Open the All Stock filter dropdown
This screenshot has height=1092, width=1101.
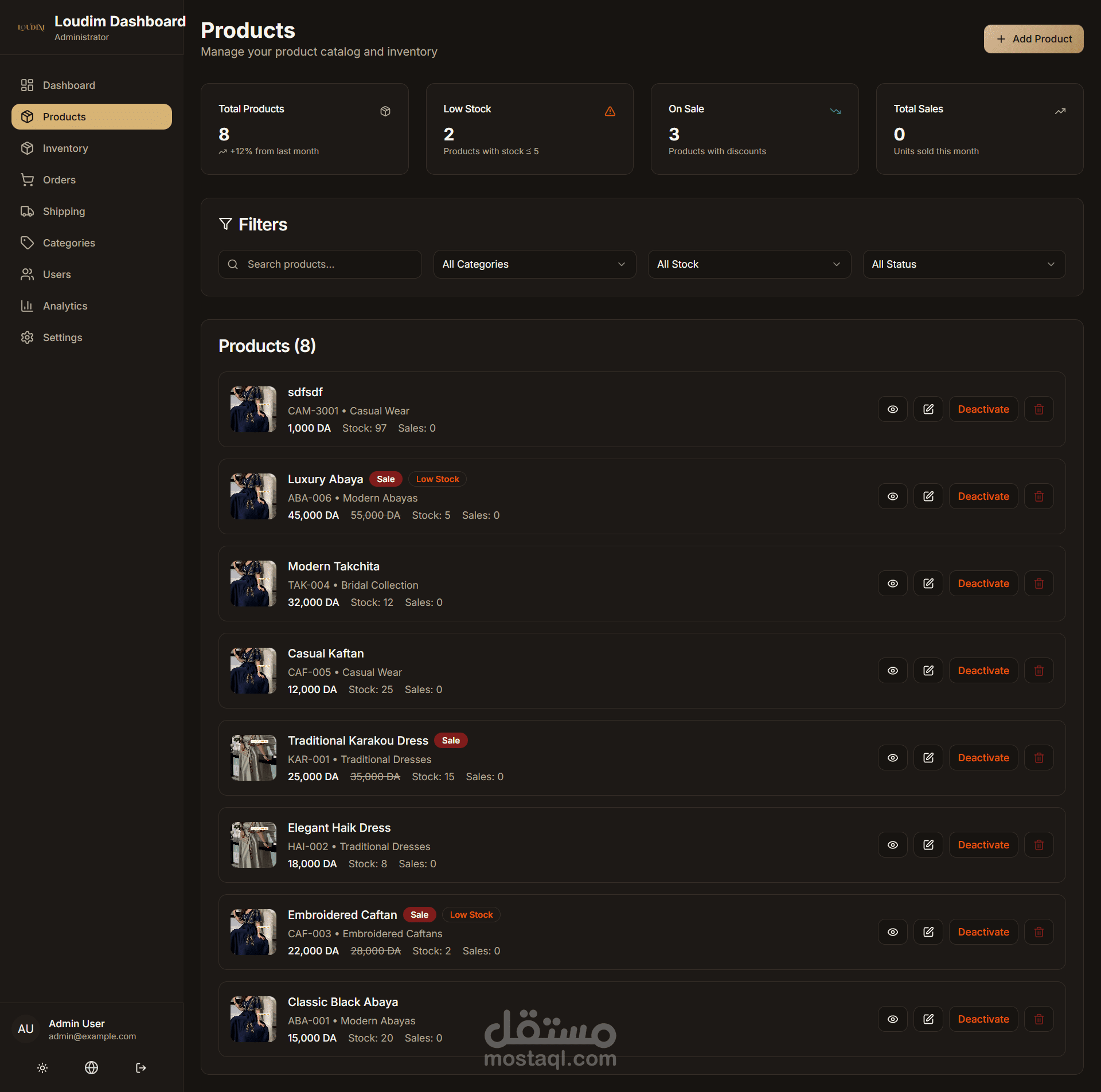point(749,264)
